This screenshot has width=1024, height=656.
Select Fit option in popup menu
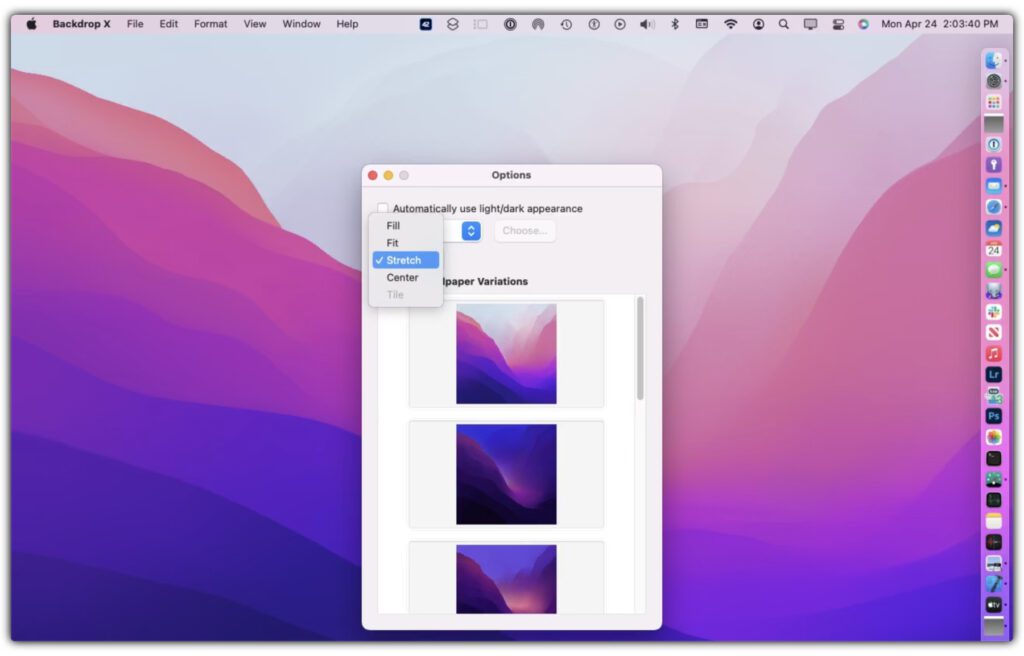pyautogui.click(x=393, y=243)
